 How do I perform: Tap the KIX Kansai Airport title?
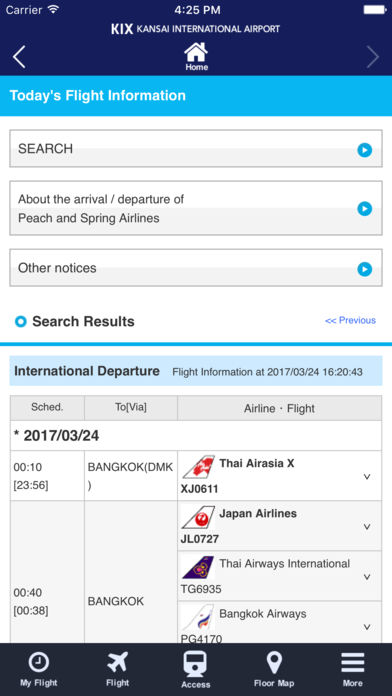(x=196, y=29)
